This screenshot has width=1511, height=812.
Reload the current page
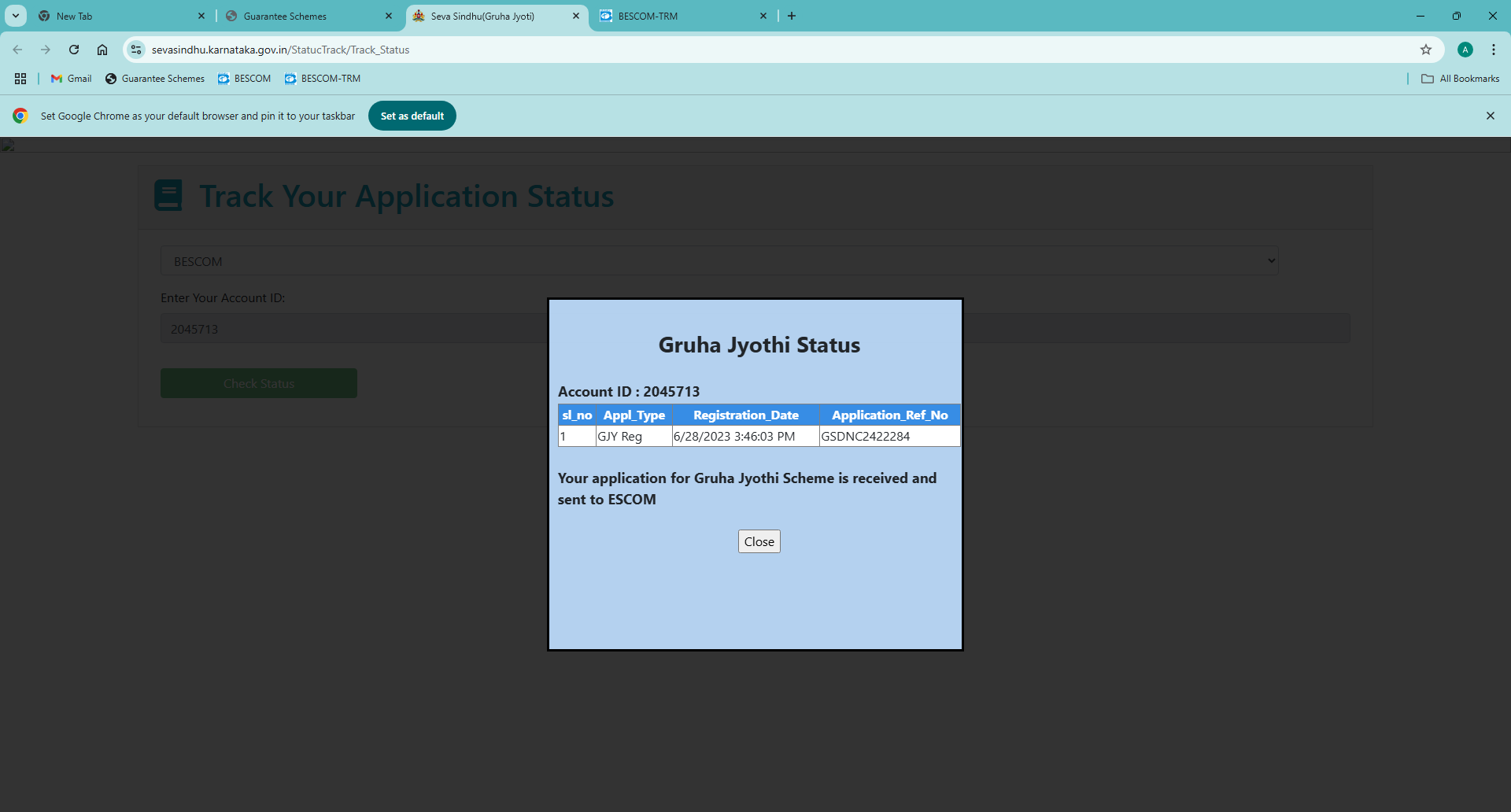tap(74, 50)
